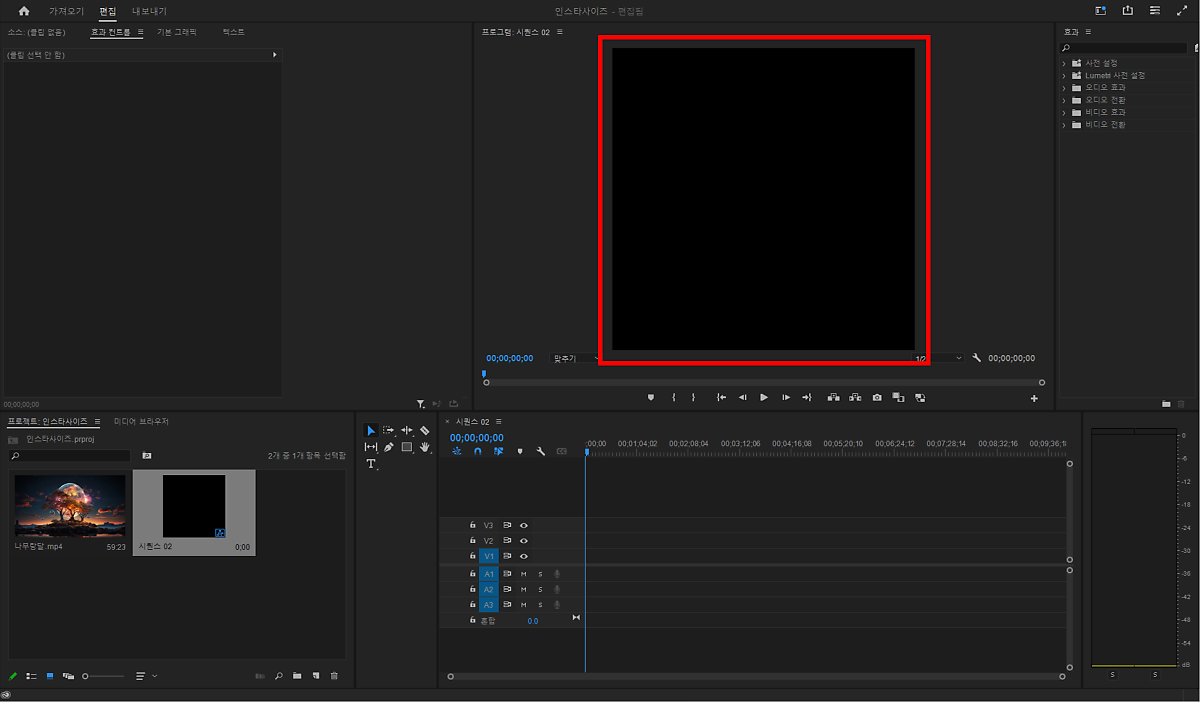1200x702 pixels.
Task: Click the trash icon in Project panel
Action: (x=334, y=676)
